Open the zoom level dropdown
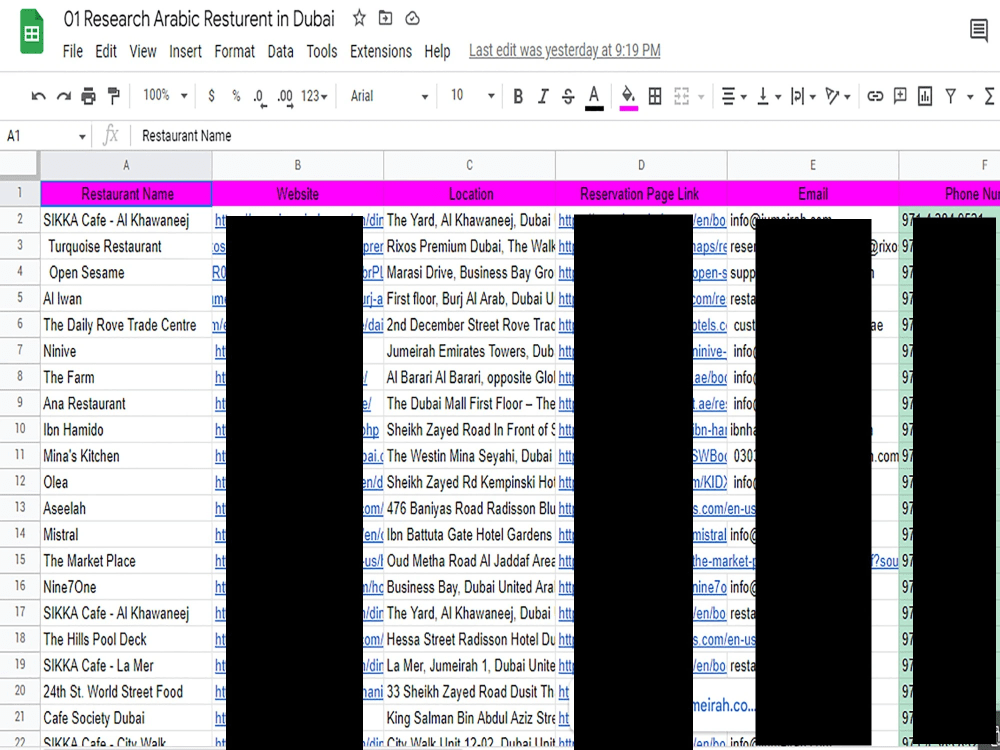The height and width of the screenshot is (750, 1000). 165,96
